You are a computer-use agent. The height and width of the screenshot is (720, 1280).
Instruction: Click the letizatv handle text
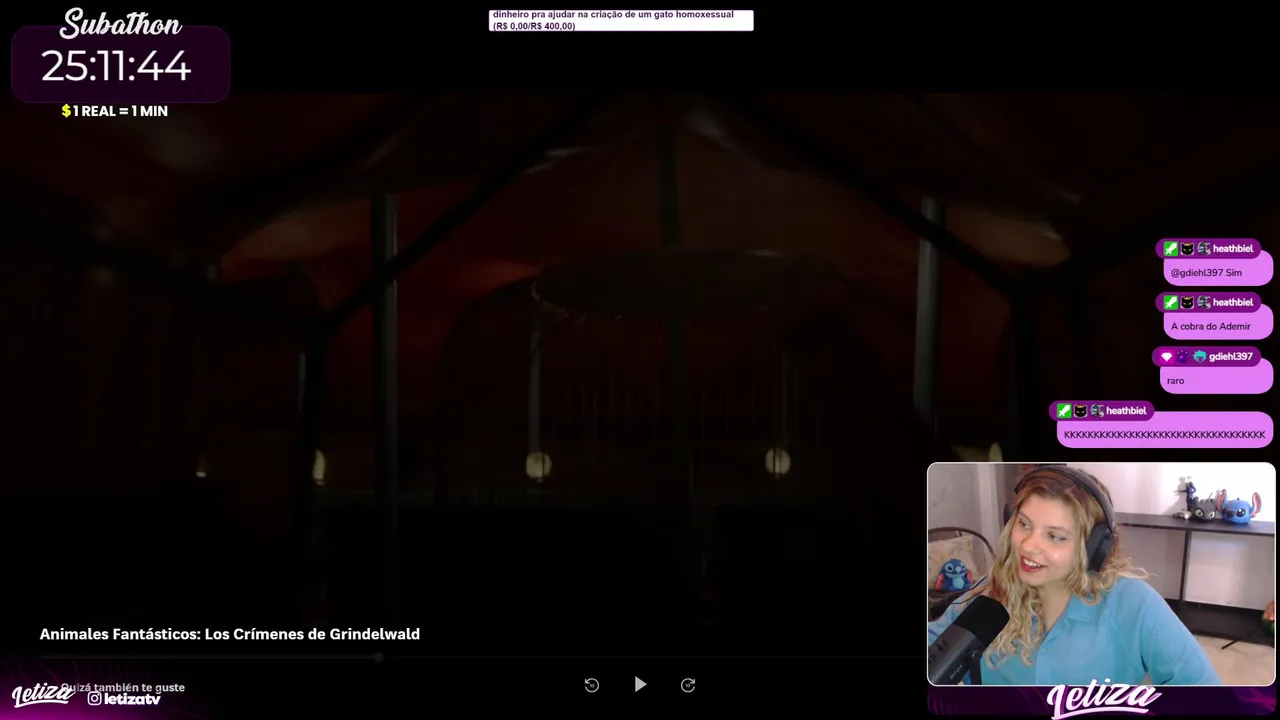pos(132,699)
